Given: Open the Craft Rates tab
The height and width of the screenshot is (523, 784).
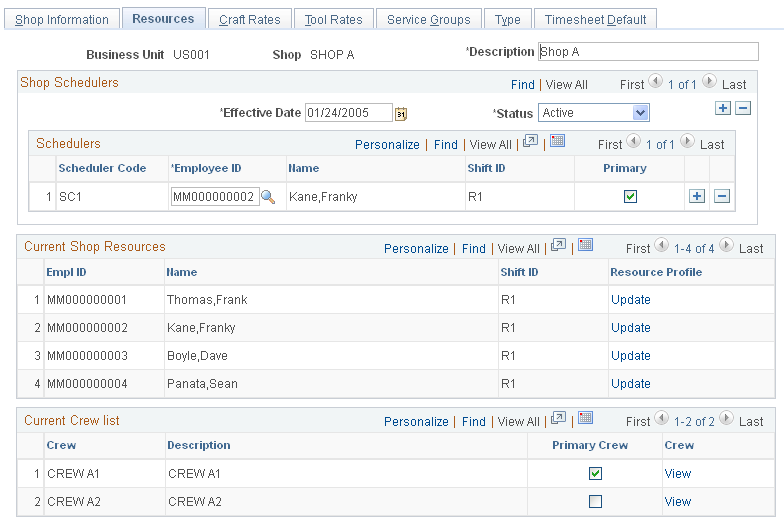Looking at the screenshot, I should tap(250, 20).
